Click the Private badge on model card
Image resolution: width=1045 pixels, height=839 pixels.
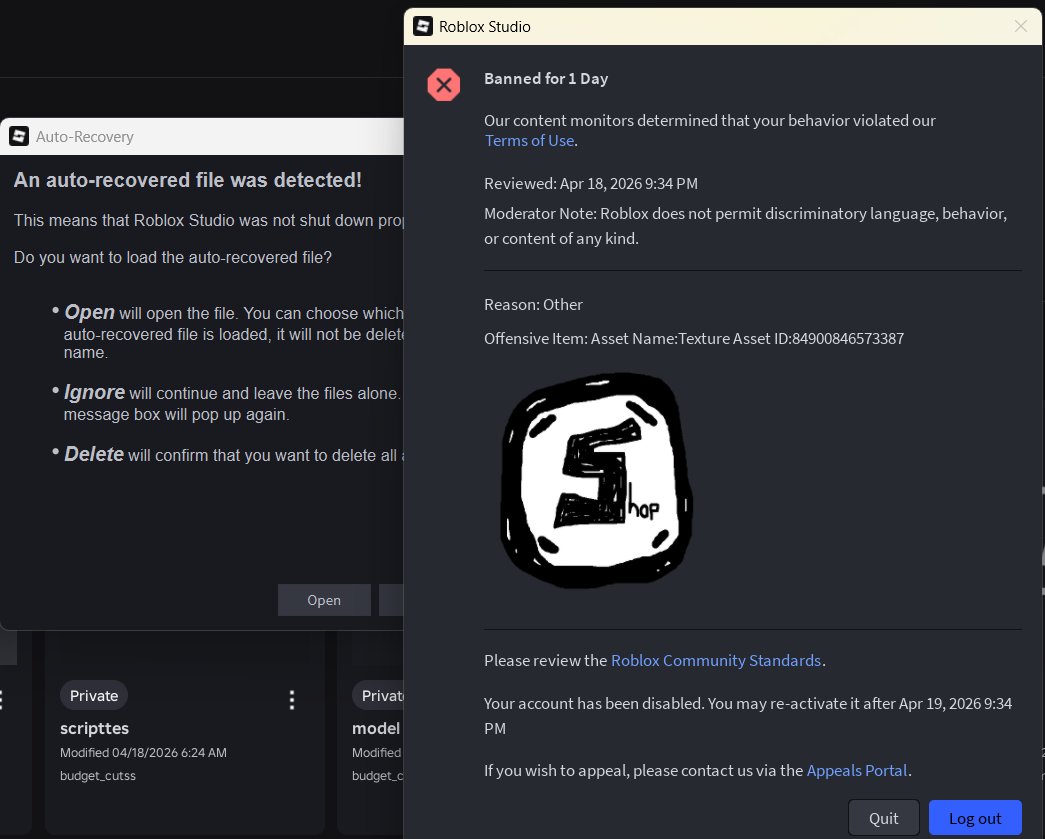coord(379,696)
